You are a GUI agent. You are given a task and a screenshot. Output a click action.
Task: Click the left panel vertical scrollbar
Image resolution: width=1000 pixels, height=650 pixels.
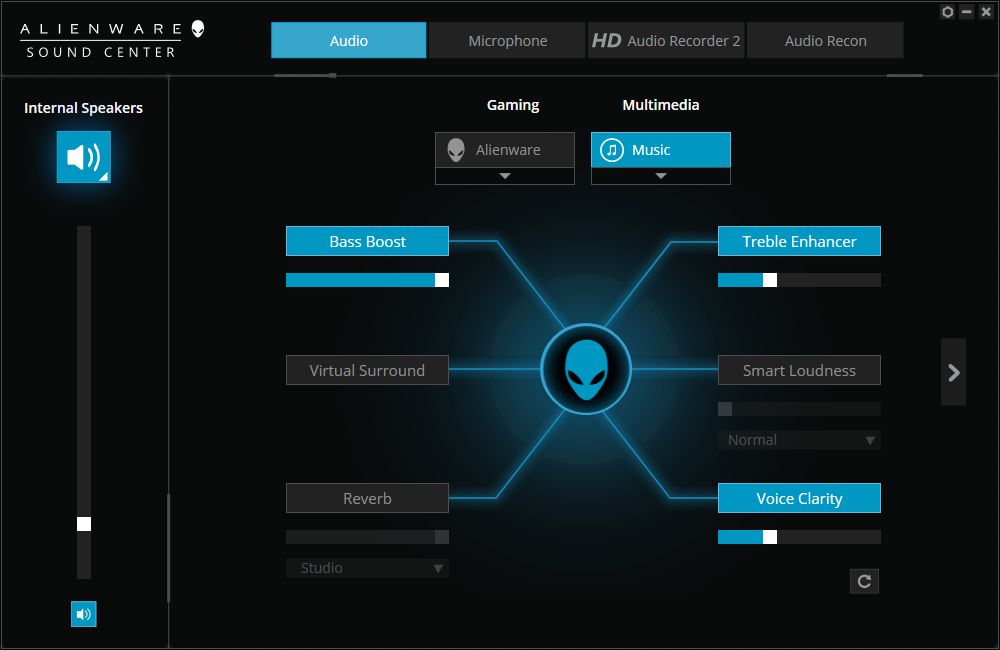[x=168, y=547]
